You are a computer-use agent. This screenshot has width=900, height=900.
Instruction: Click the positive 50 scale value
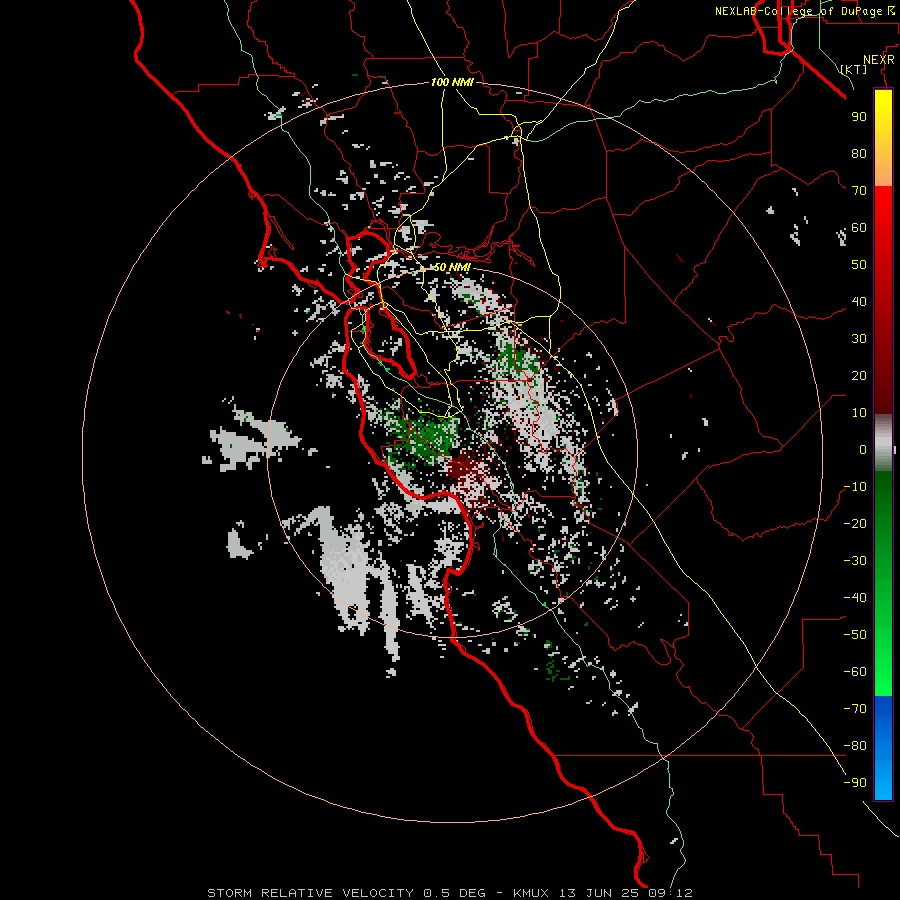[x=859, y=265]
